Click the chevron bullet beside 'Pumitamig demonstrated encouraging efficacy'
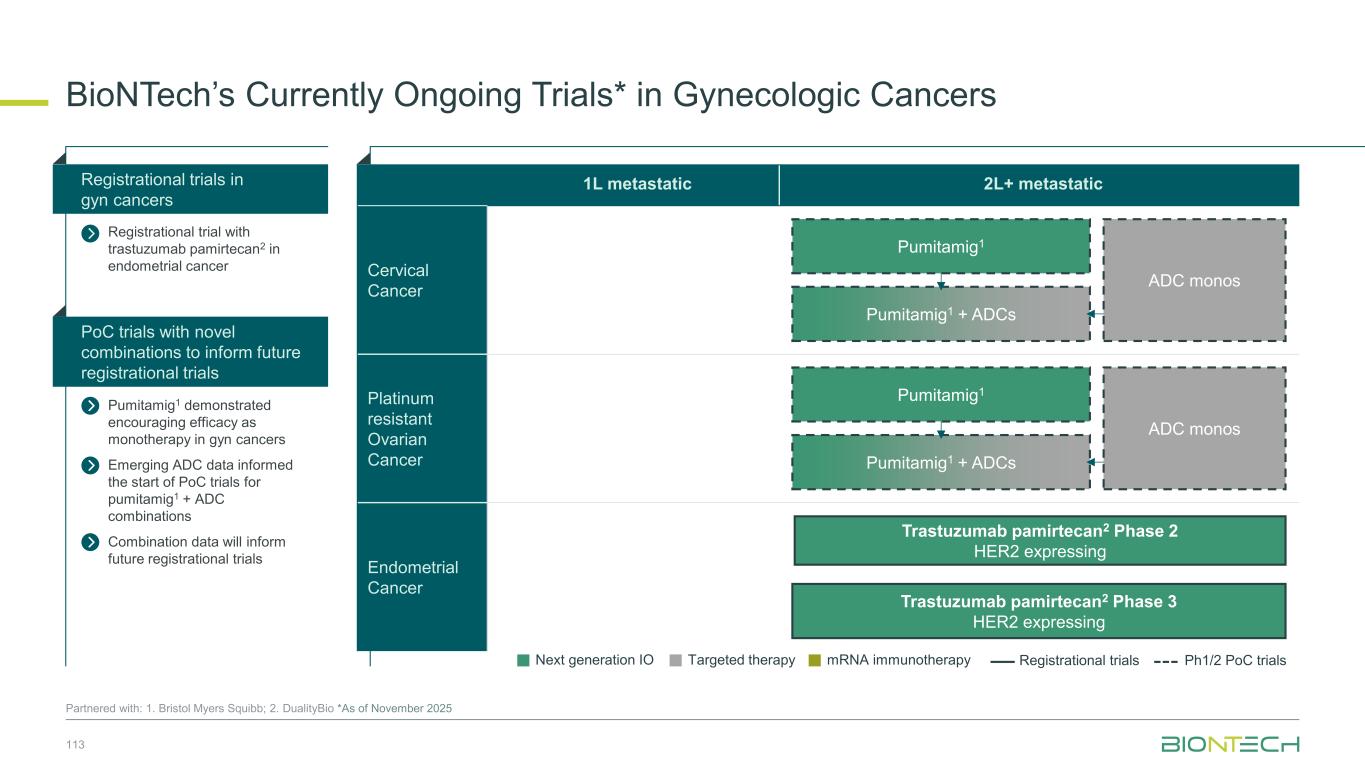1365x768 pixels. coord(90,406)
